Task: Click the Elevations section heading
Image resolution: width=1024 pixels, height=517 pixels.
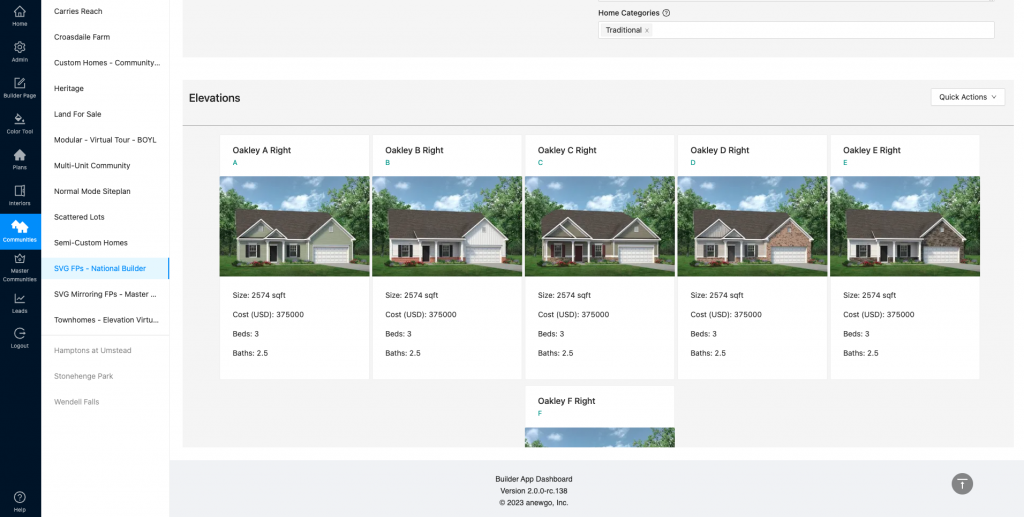Action: (x=215, y=98)
